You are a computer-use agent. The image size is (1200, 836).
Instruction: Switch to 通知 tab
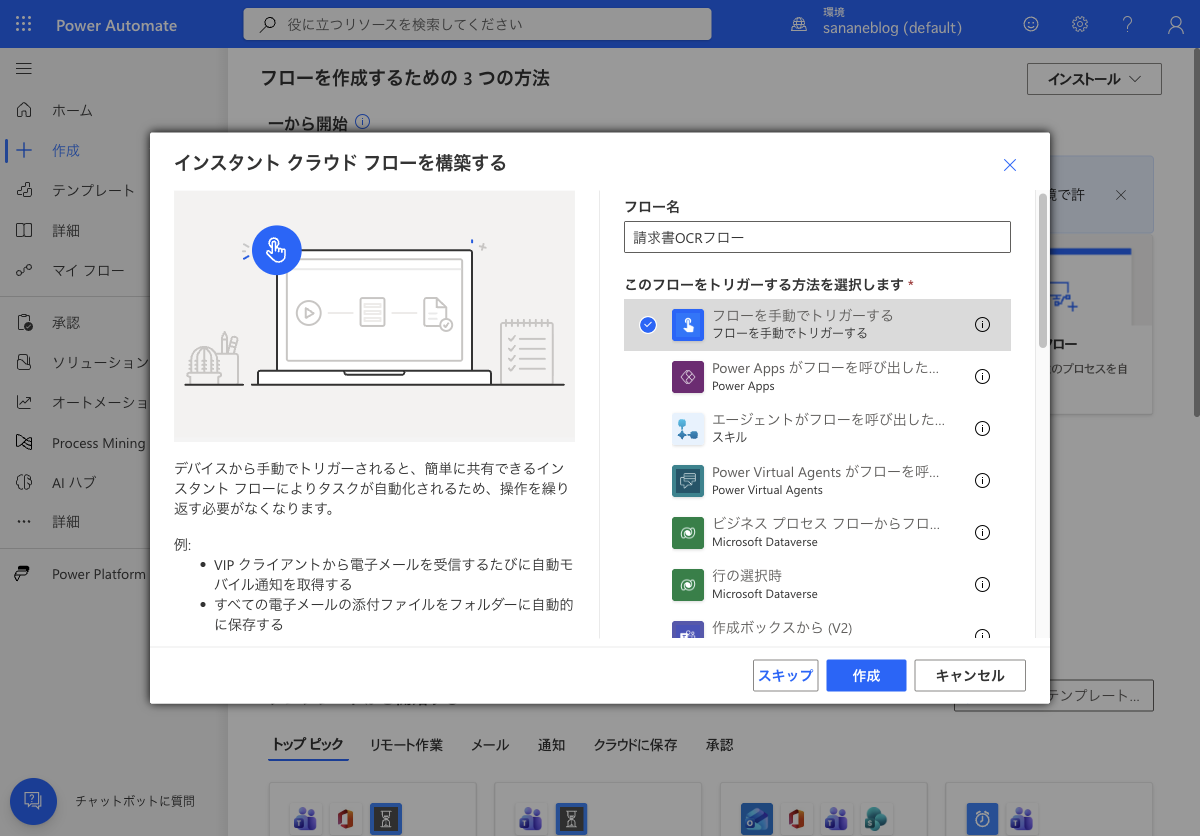point(551,745)
